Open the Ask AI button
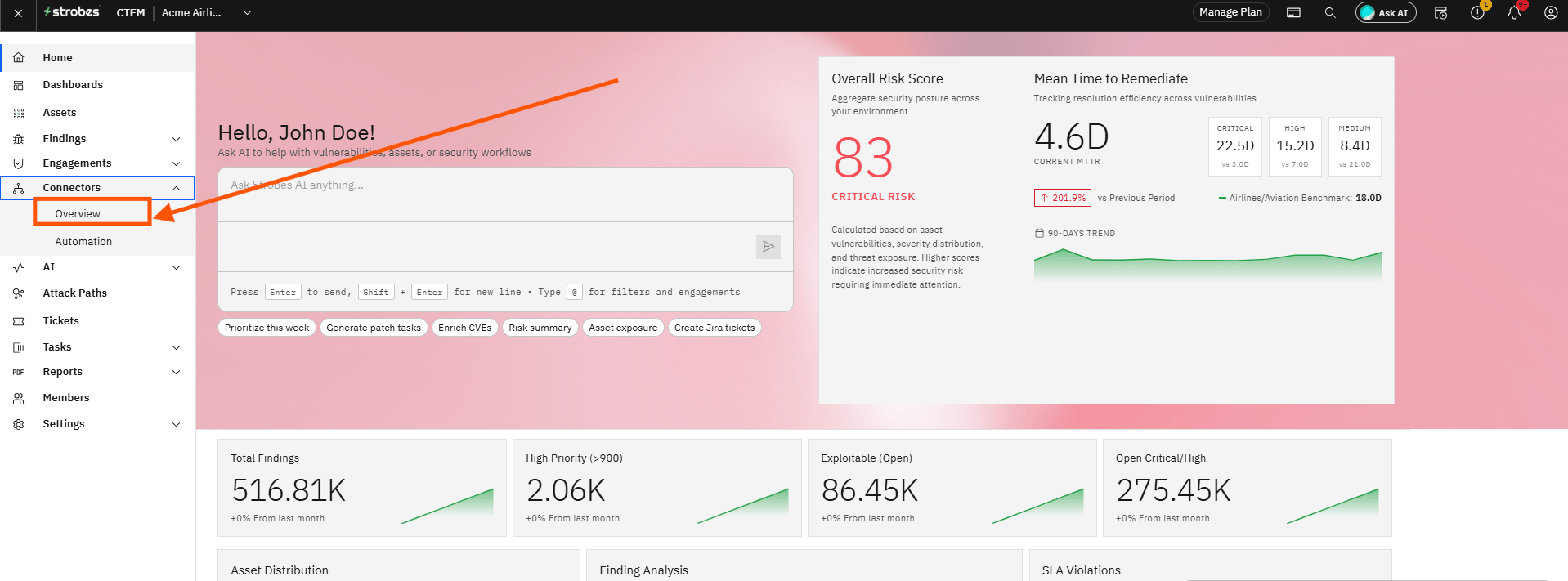Screen dimensions: 1568x581 1386,13
